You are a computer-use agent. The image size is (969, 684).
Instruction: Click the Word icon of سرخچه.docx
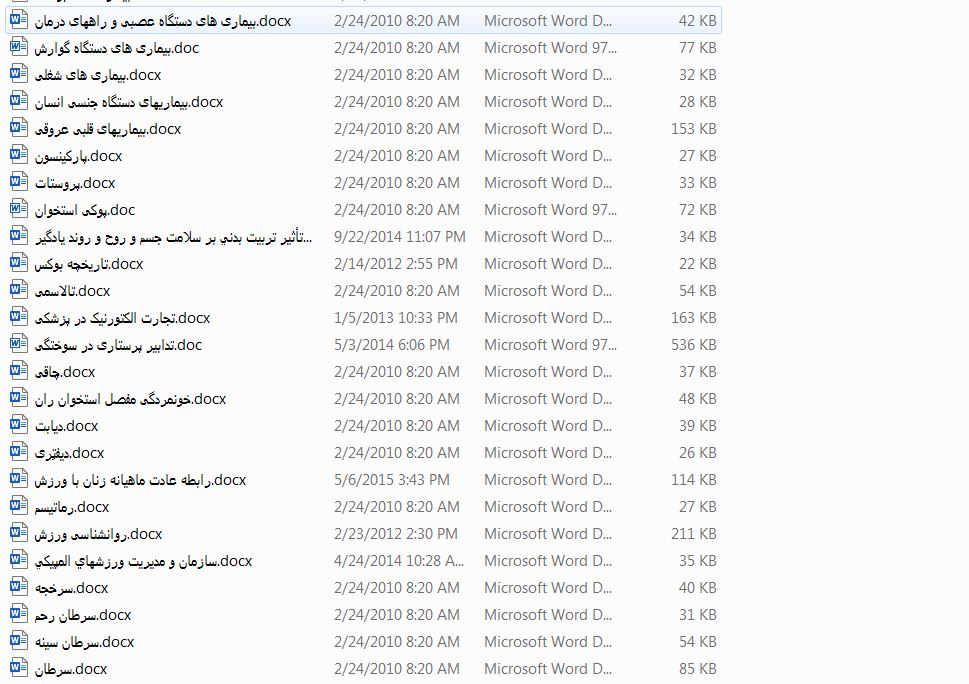pos(18,587)
